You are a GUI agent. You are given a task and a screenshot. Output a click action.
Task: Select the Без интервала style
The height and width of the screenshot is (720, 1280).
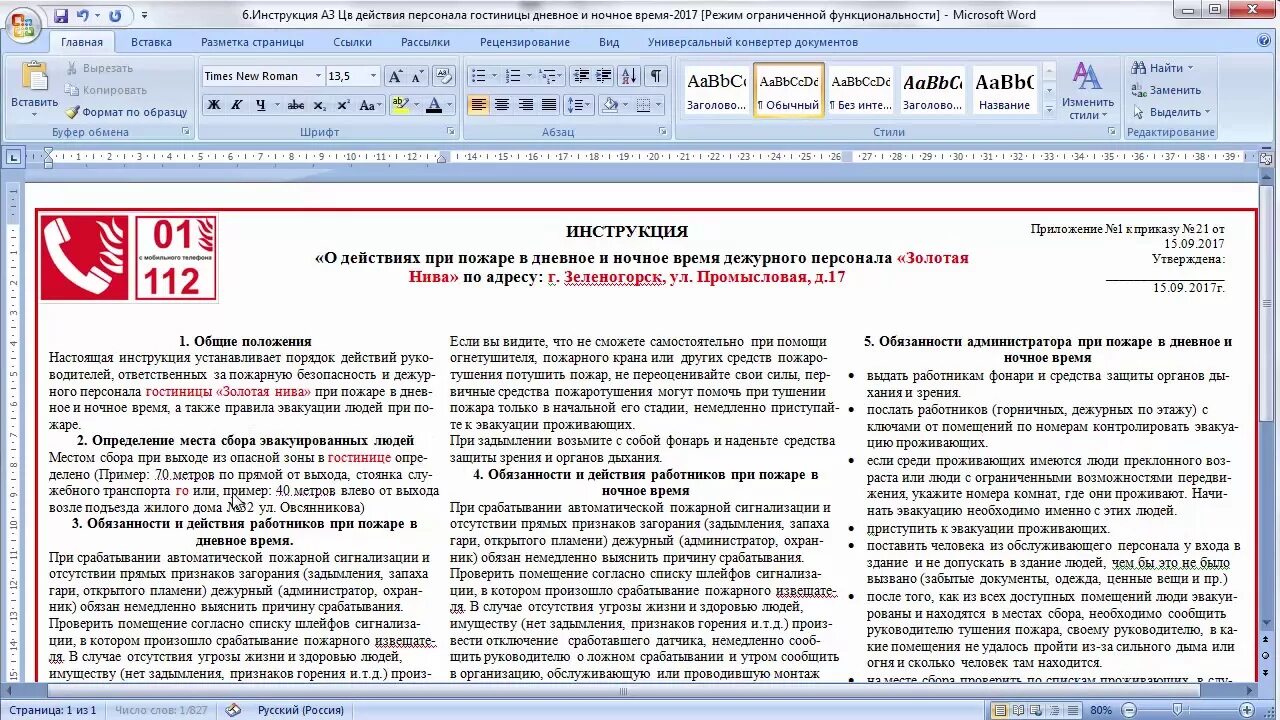[861, 91]
